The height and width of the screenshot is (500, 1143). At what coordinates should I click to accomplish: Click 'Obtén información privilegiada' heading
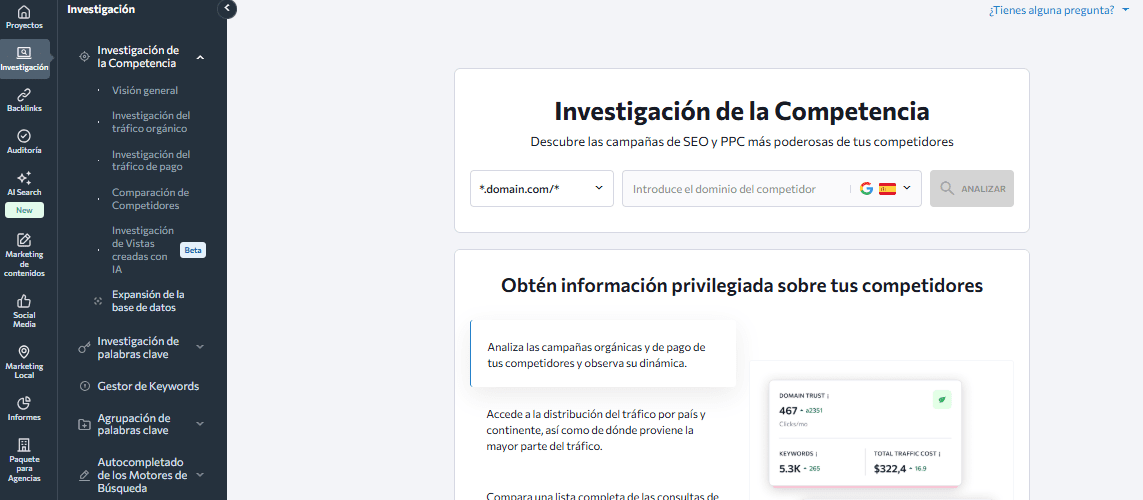[x=742, y=285]
